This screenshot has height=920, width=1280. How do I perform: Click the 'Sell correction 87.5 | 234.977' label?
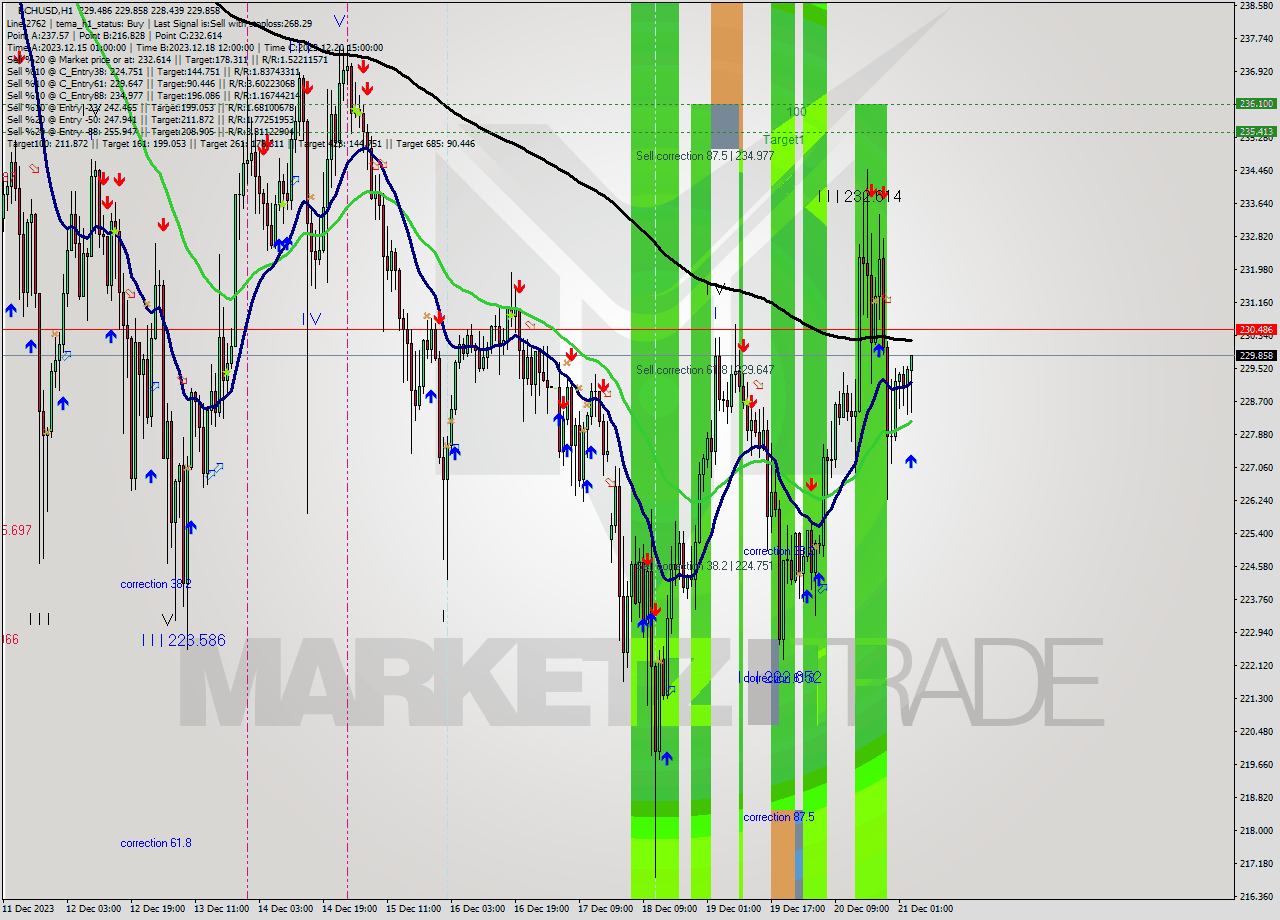(705, 156)
